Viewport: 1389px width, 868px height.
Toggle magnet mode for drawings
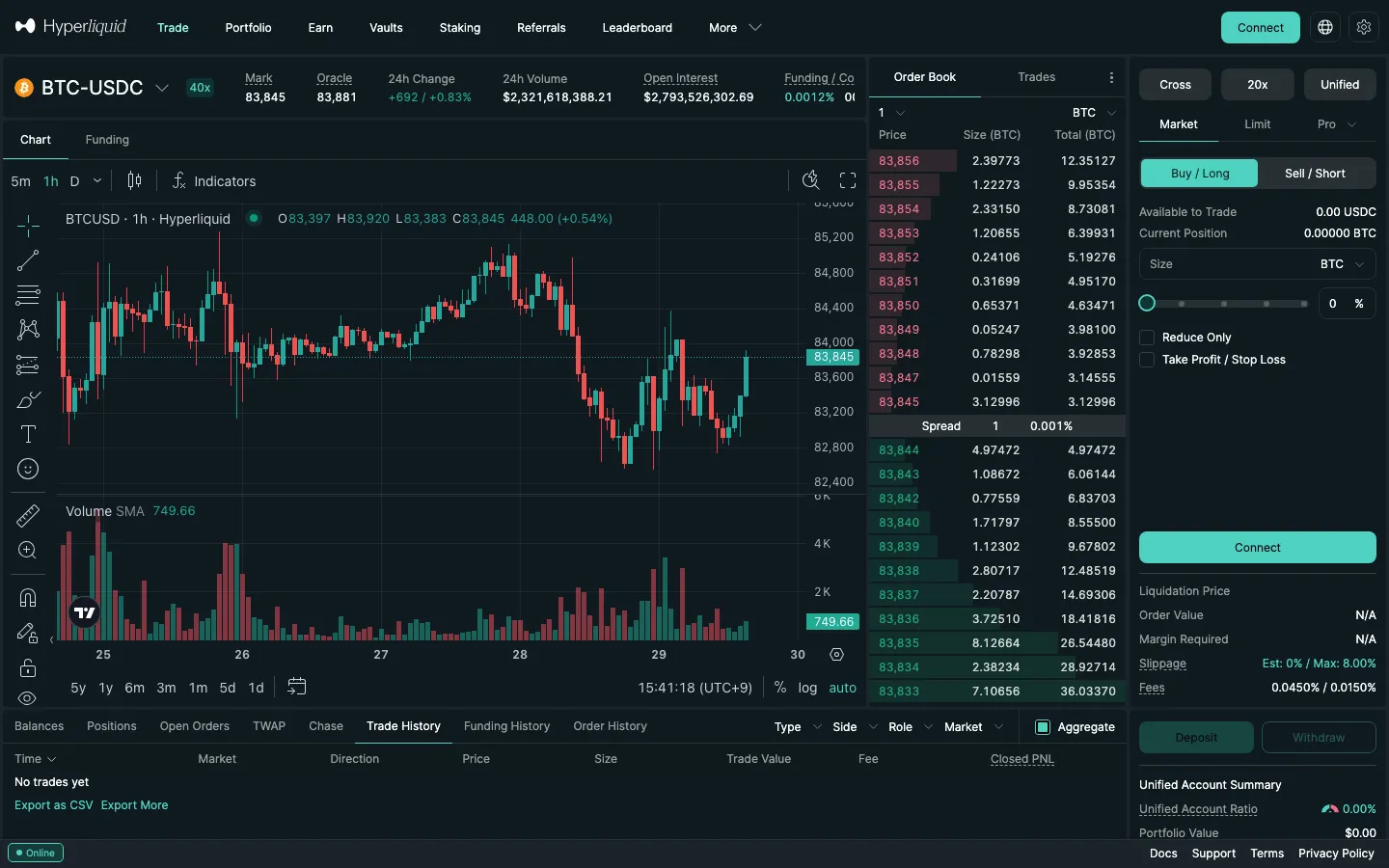click(28, 598)
